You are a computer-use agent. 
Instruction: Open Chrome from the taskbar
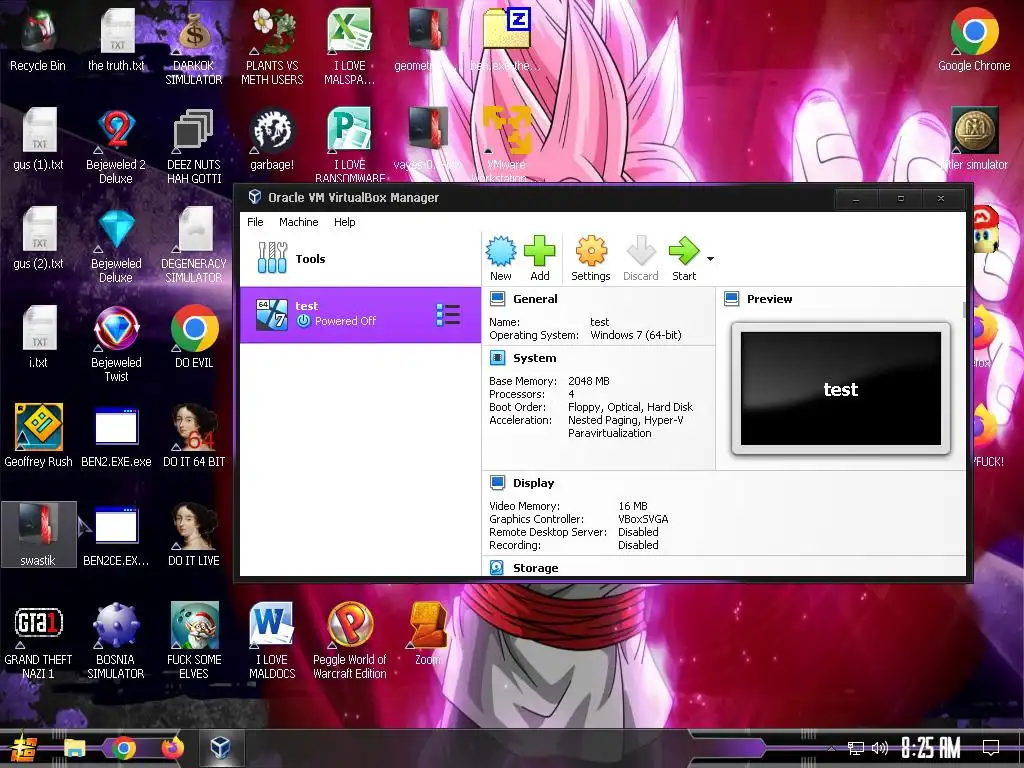(123, 748)
